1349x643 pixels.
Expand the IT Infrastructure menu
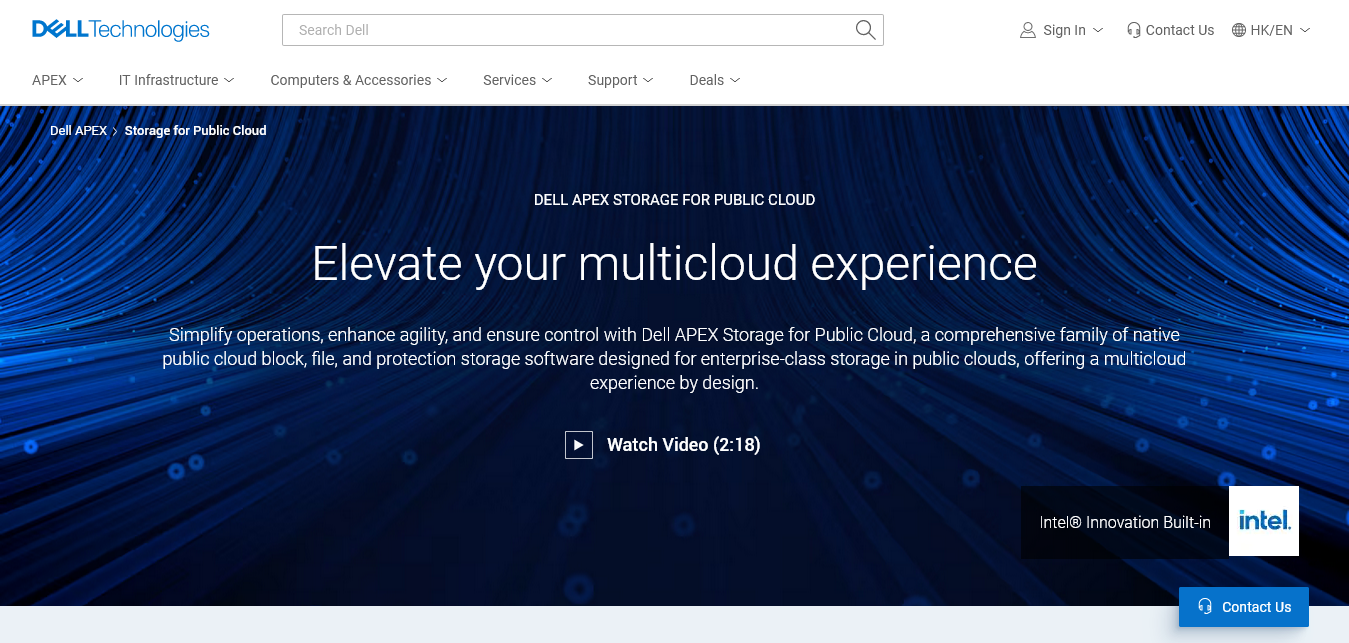tap(176, 80)
